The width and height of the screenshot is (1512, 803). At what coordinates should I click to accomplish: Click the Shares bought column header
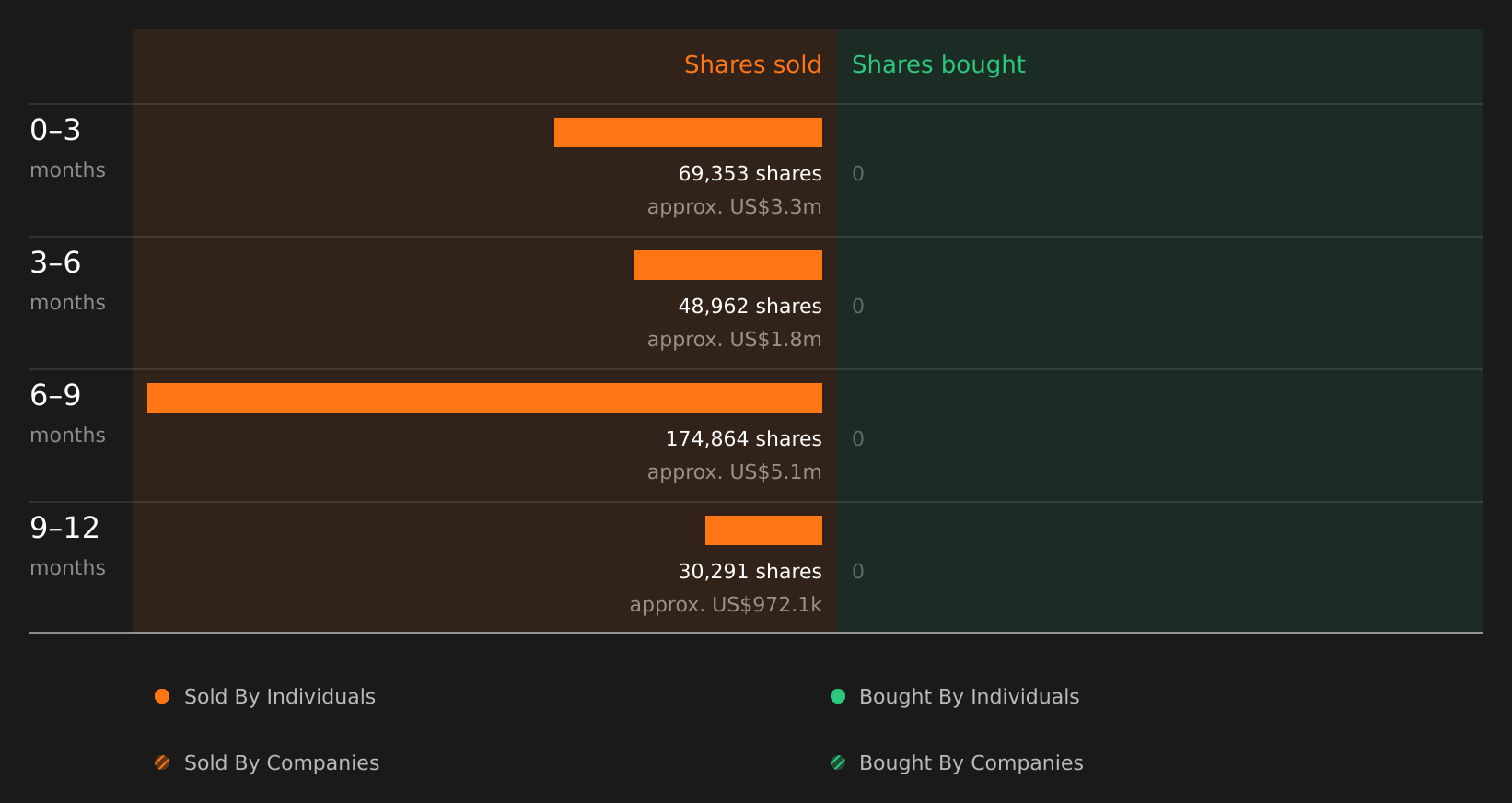(938, 64)
